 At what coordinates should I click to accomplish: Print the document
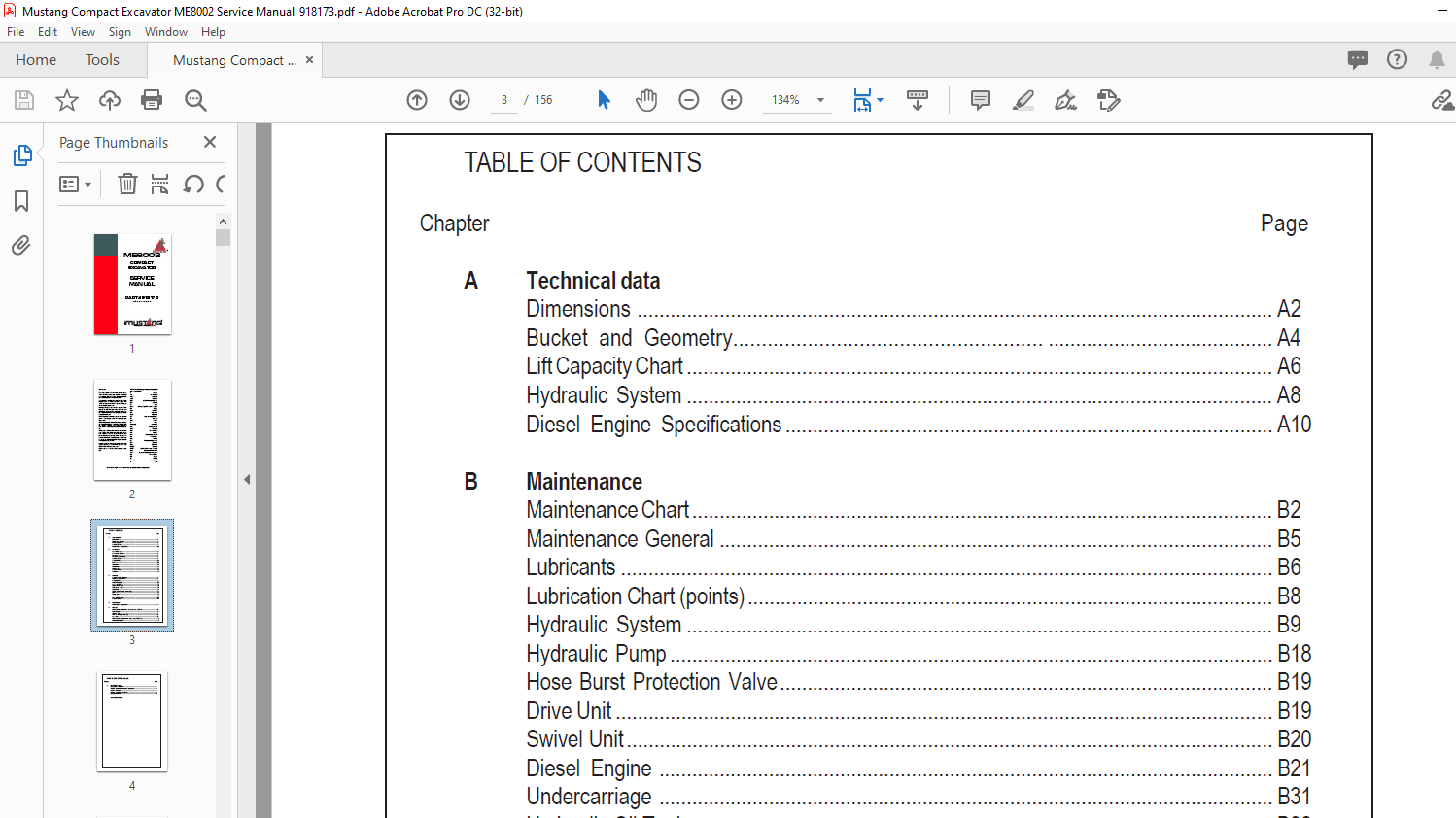[x=152, y=100]
